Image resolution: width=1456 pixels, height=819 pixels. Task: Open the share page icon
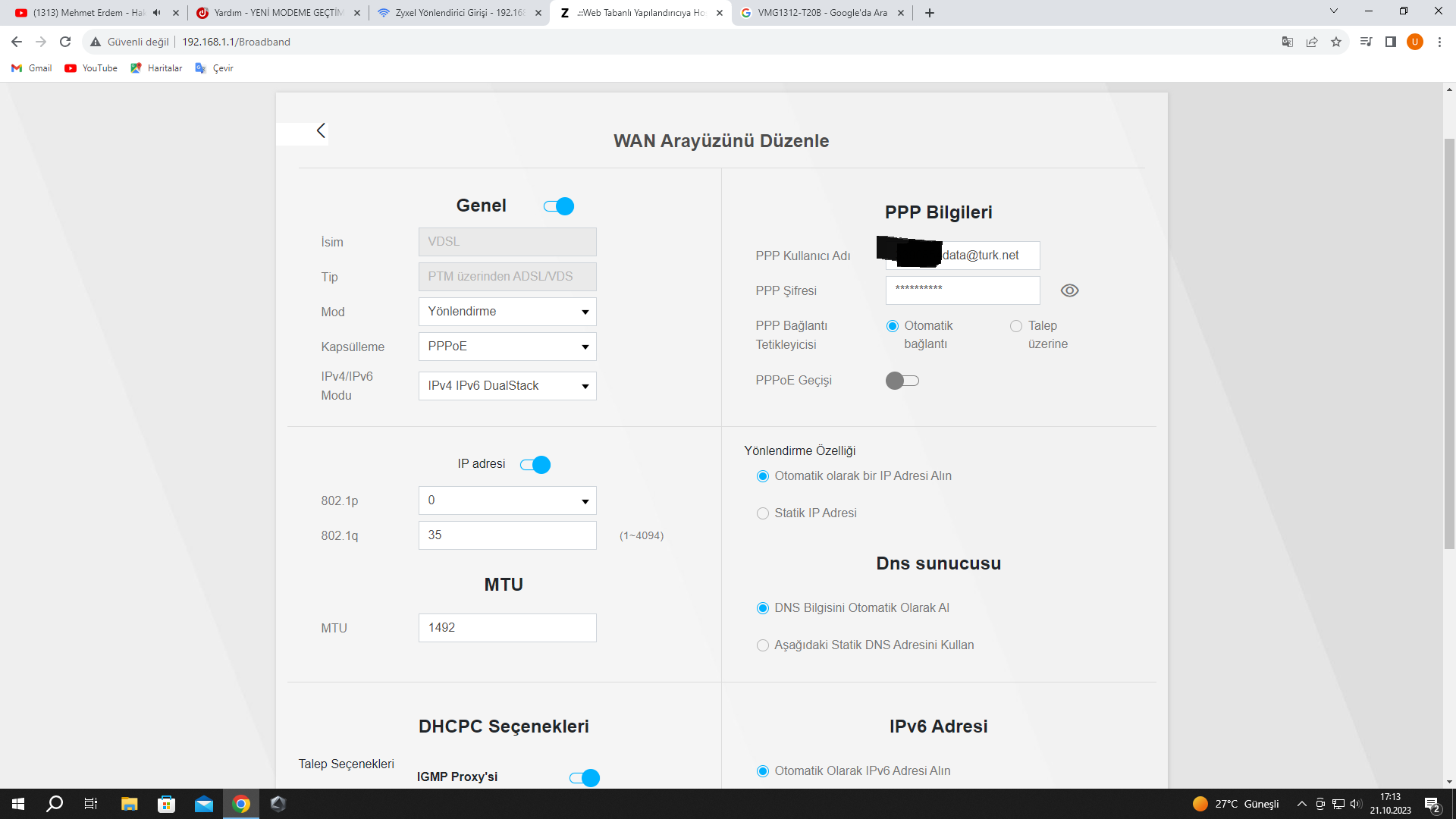point(1312,42)
